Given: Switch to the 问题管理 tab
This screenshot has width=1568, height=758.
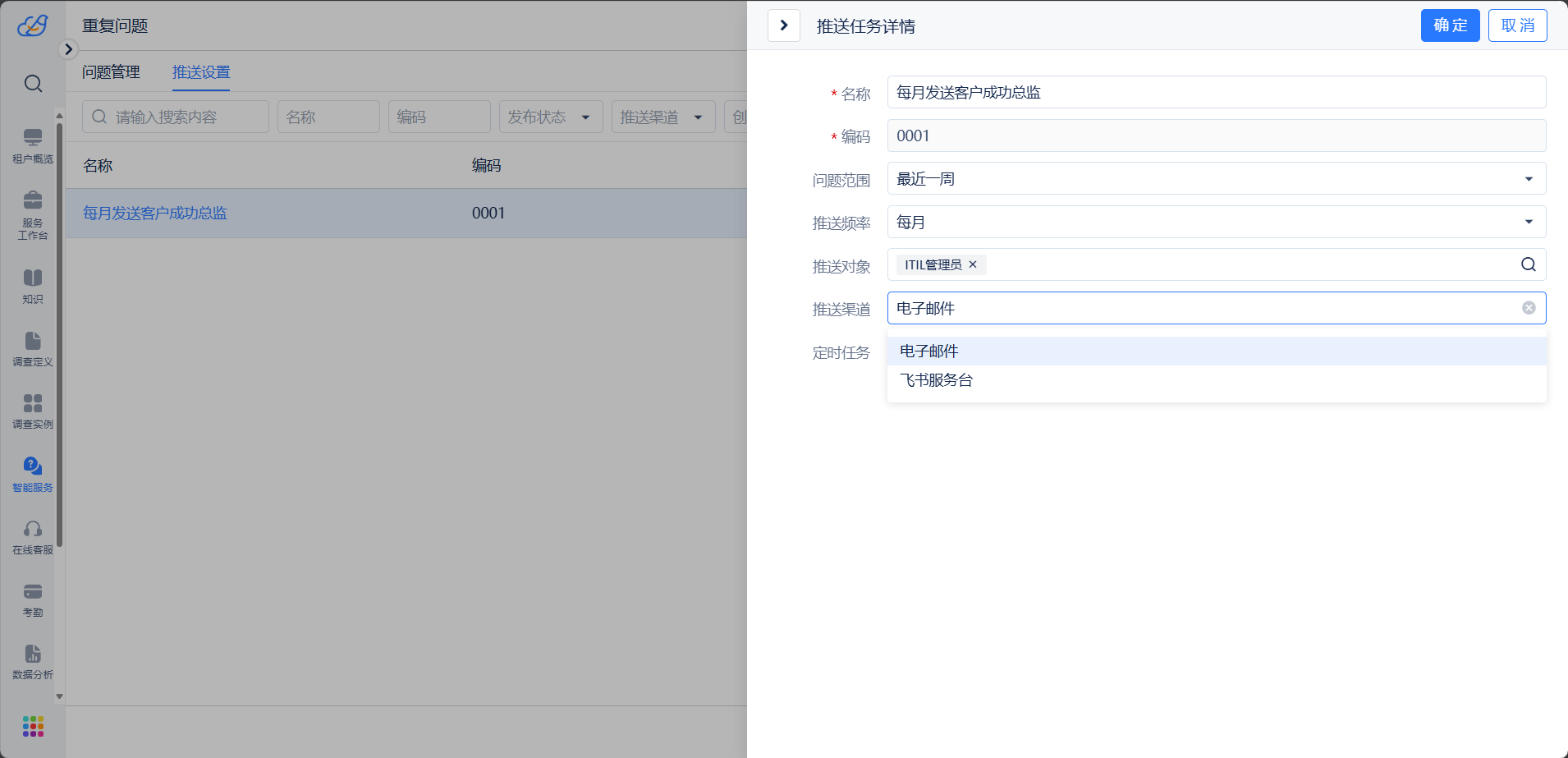Looking at the screenshot, I should coord(111,72).
